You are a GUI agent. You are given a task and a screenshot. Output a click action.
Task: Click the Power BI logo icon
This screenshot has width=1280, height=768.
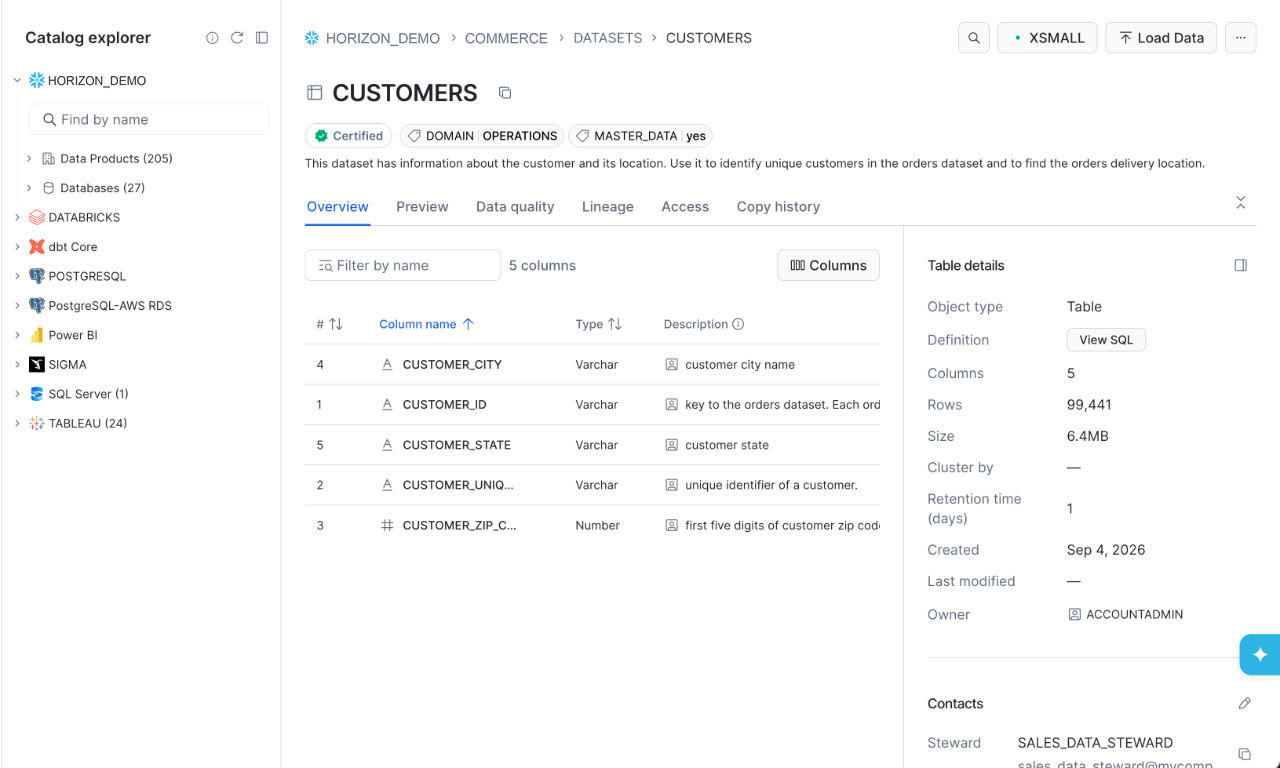coord(37,335)
